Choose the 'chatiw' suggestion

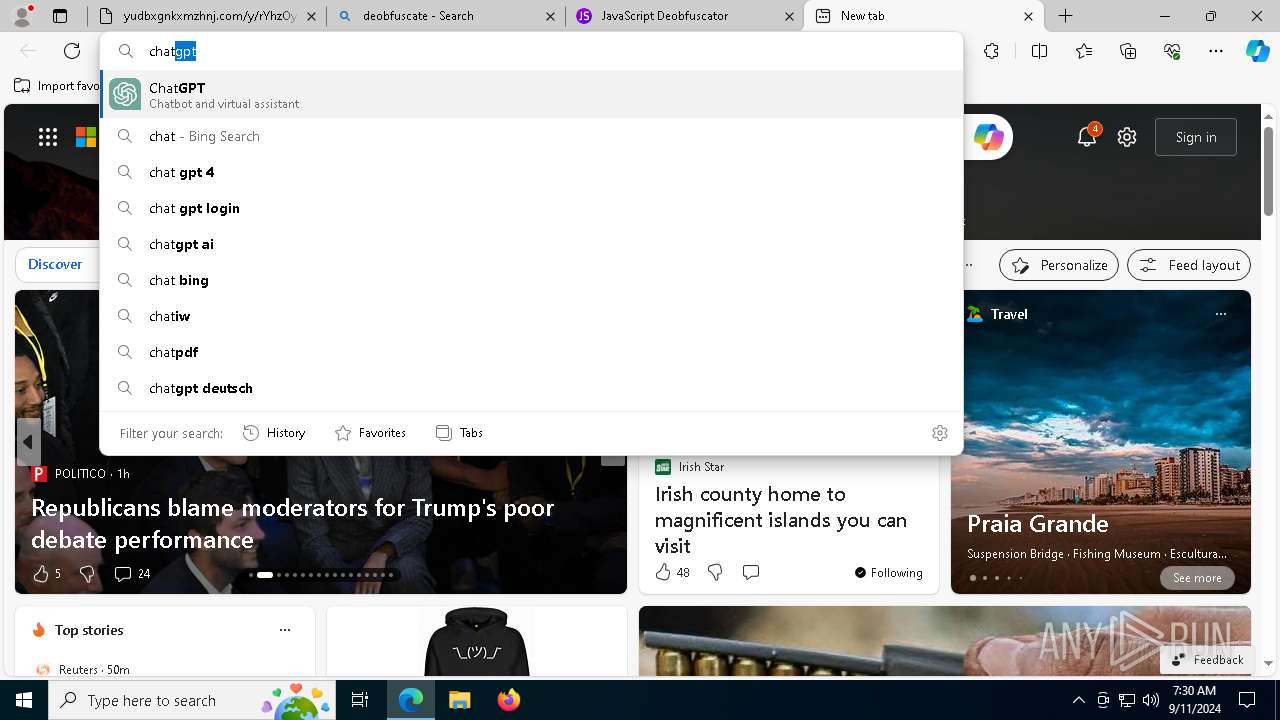[531, 316]
